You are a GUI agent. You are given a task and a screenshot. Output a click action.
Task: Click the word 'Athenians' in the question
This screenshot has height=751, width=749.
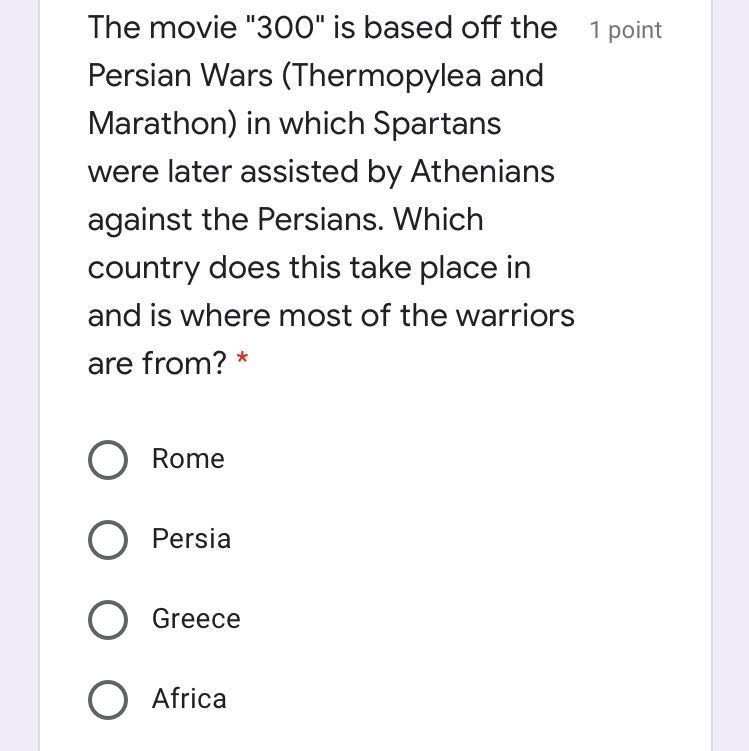point(482,171)
